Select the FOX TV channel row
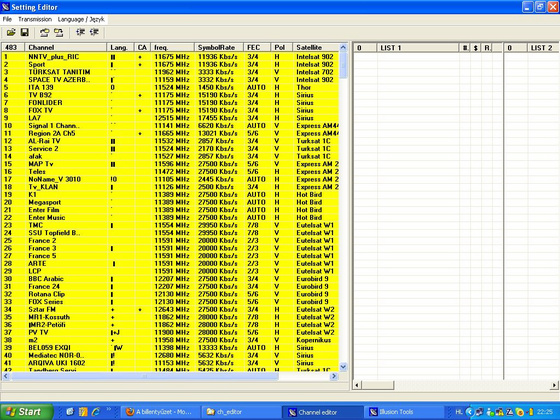 coord(170,110)
